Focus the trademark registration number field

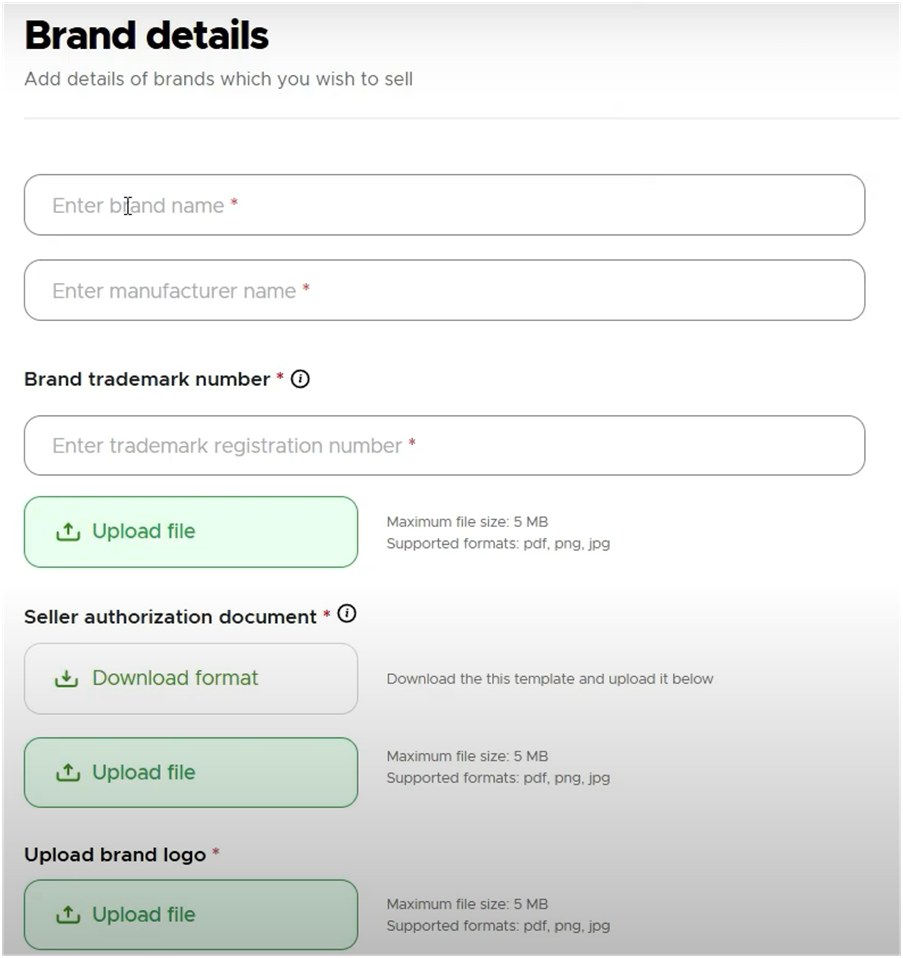tap(444, 445)
